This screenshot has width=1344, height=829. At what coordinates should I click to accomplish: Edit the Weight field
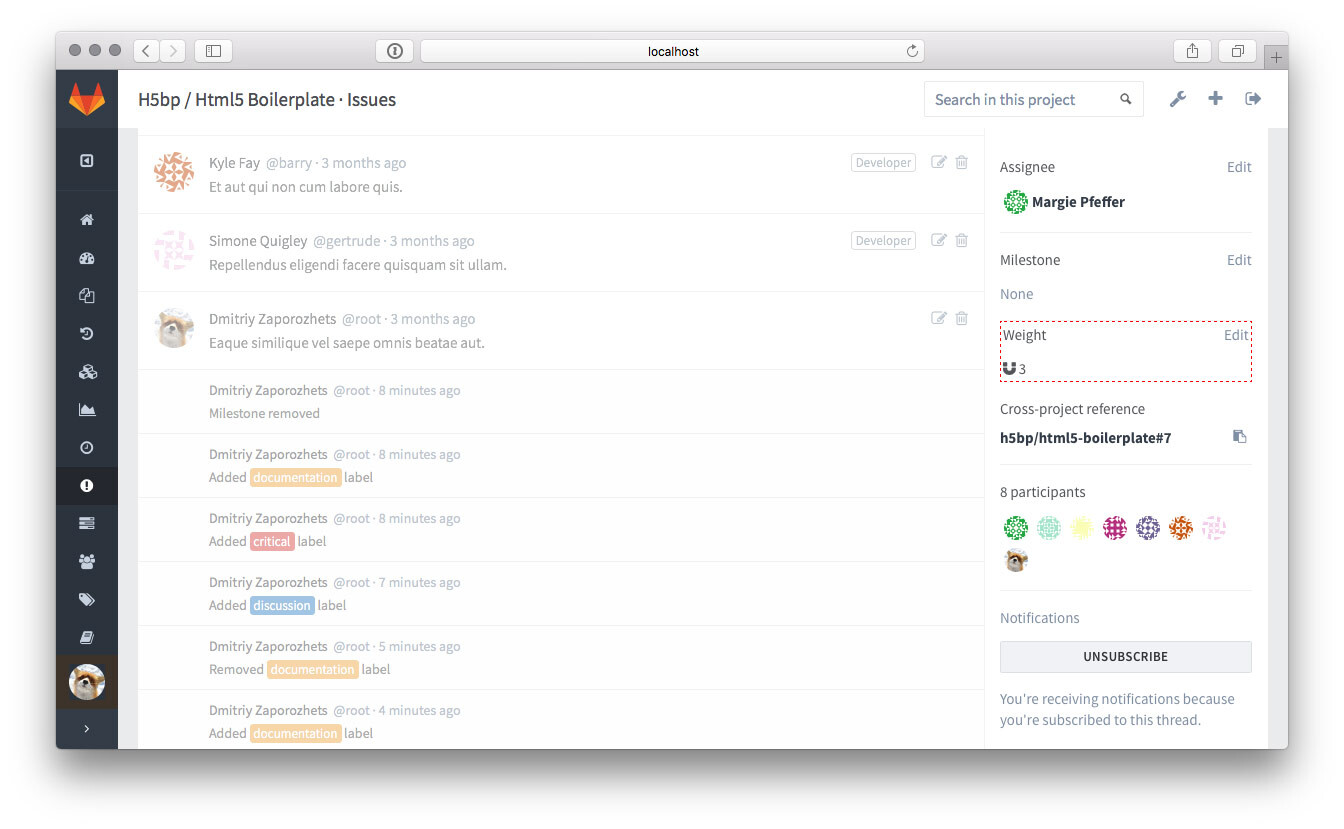1237,335
